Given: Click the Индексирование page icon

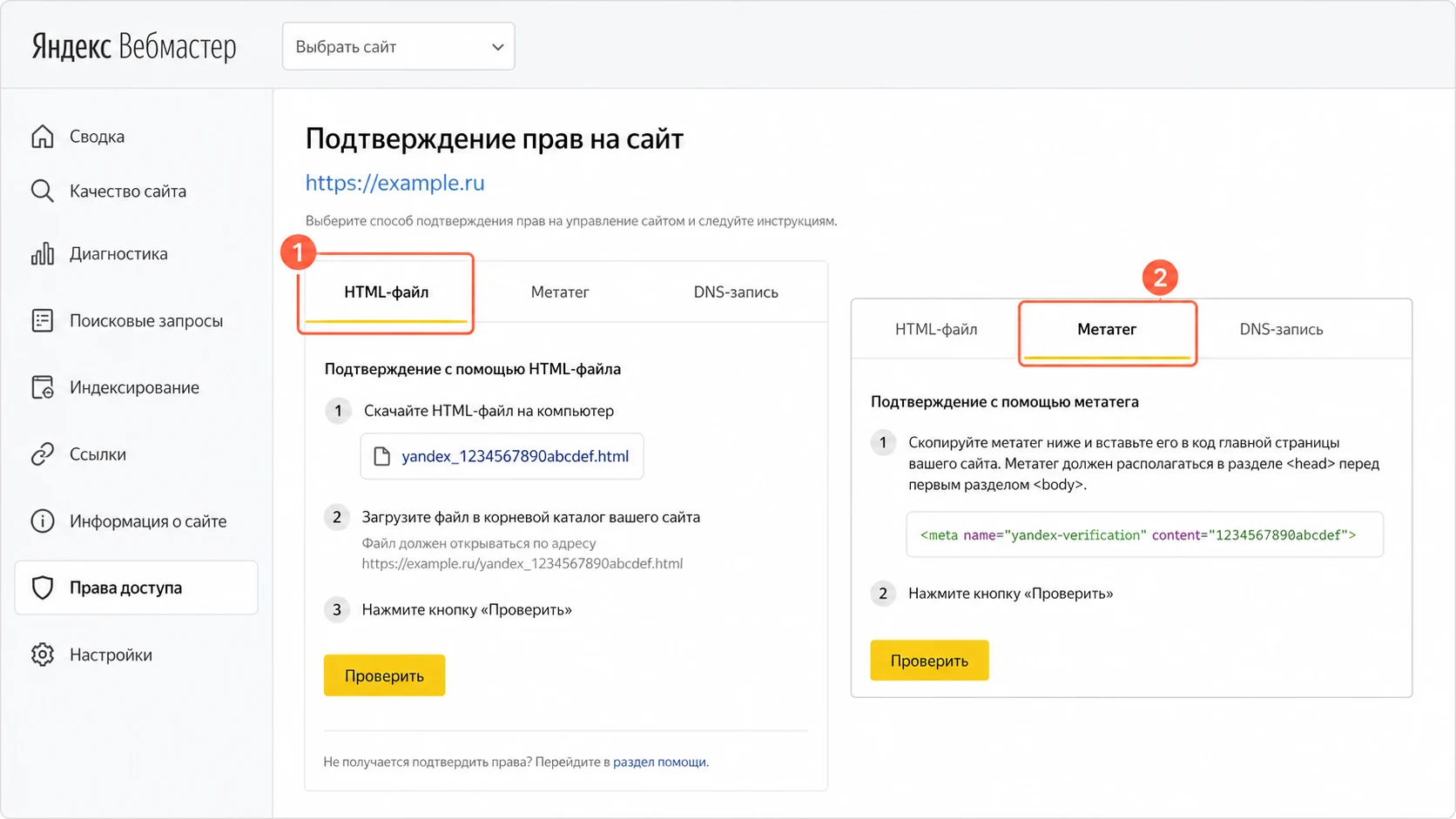Looking at the screenshot, I should 43,387.
